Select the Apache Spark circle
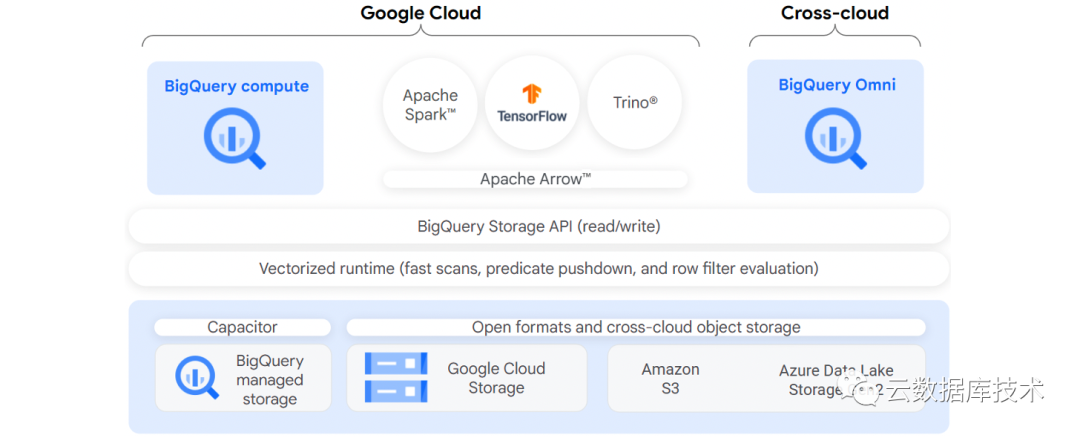The image size is (1080, 438). 430,104
